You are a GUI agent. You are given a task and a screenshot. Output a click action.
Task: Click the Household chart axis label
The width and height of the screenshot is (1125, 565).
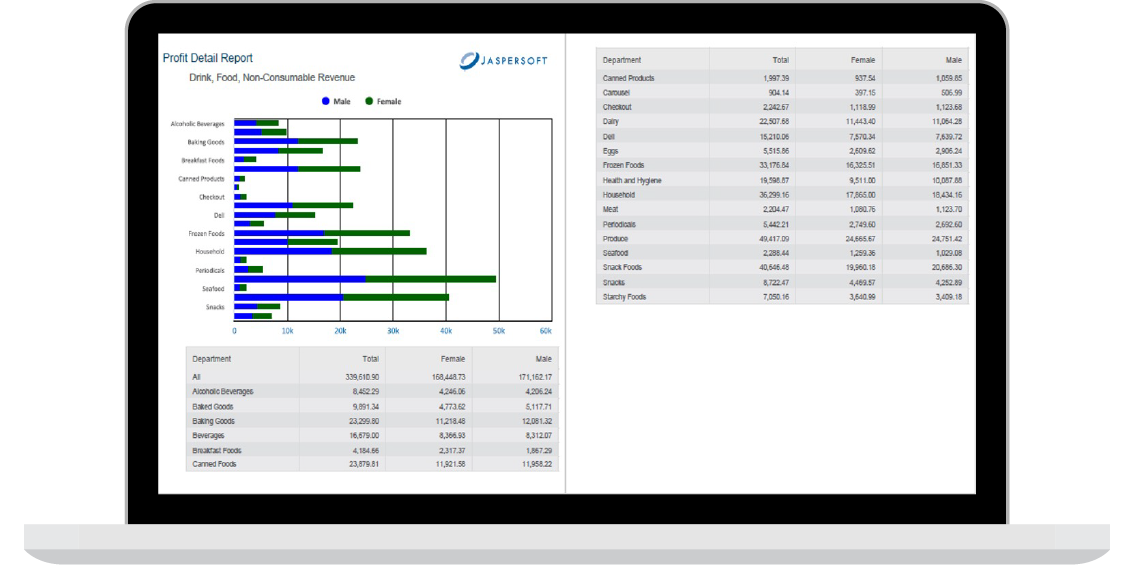click(x=210, y=252)
